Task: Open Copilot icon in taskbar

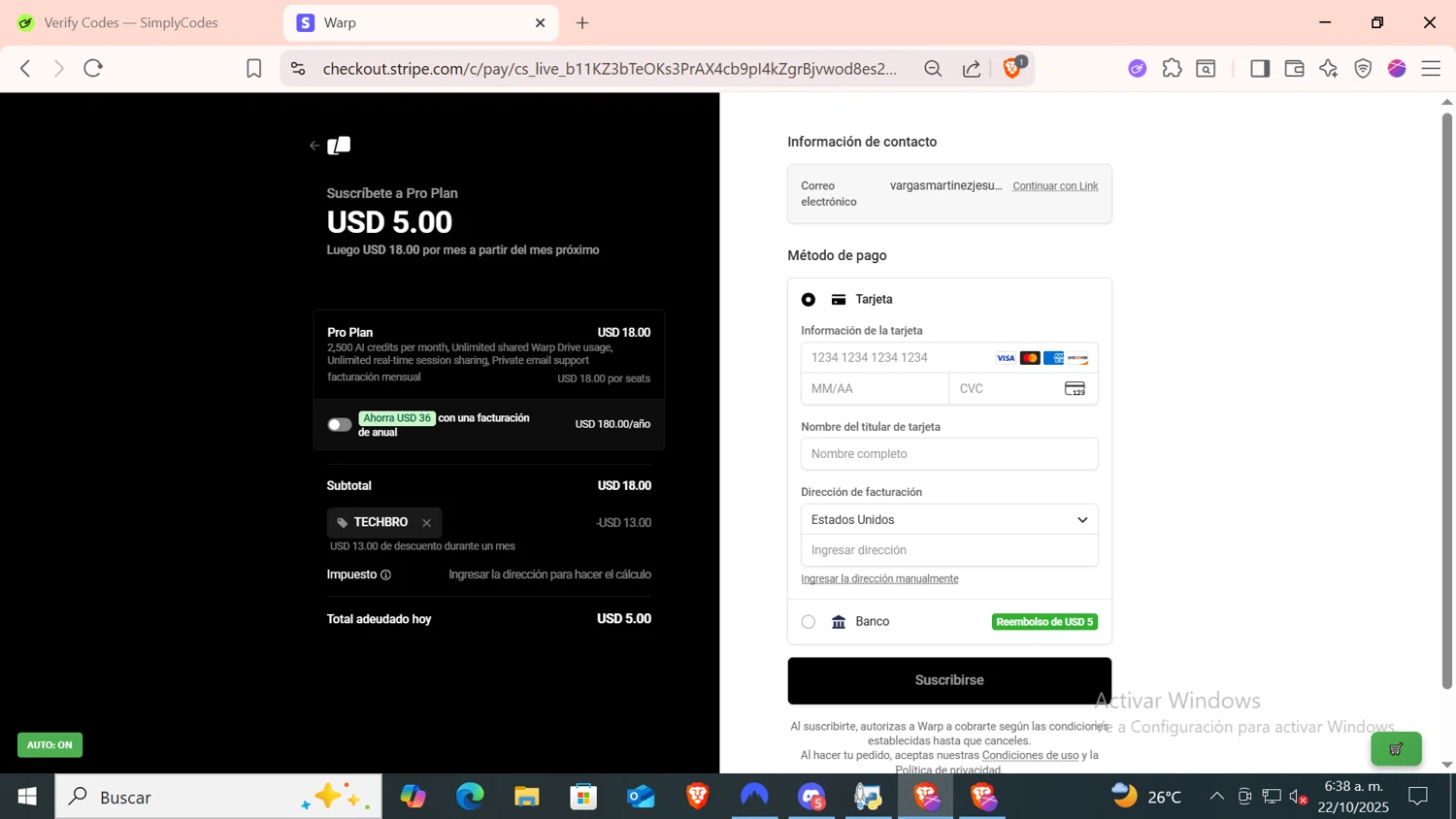Action: [414, 797]
